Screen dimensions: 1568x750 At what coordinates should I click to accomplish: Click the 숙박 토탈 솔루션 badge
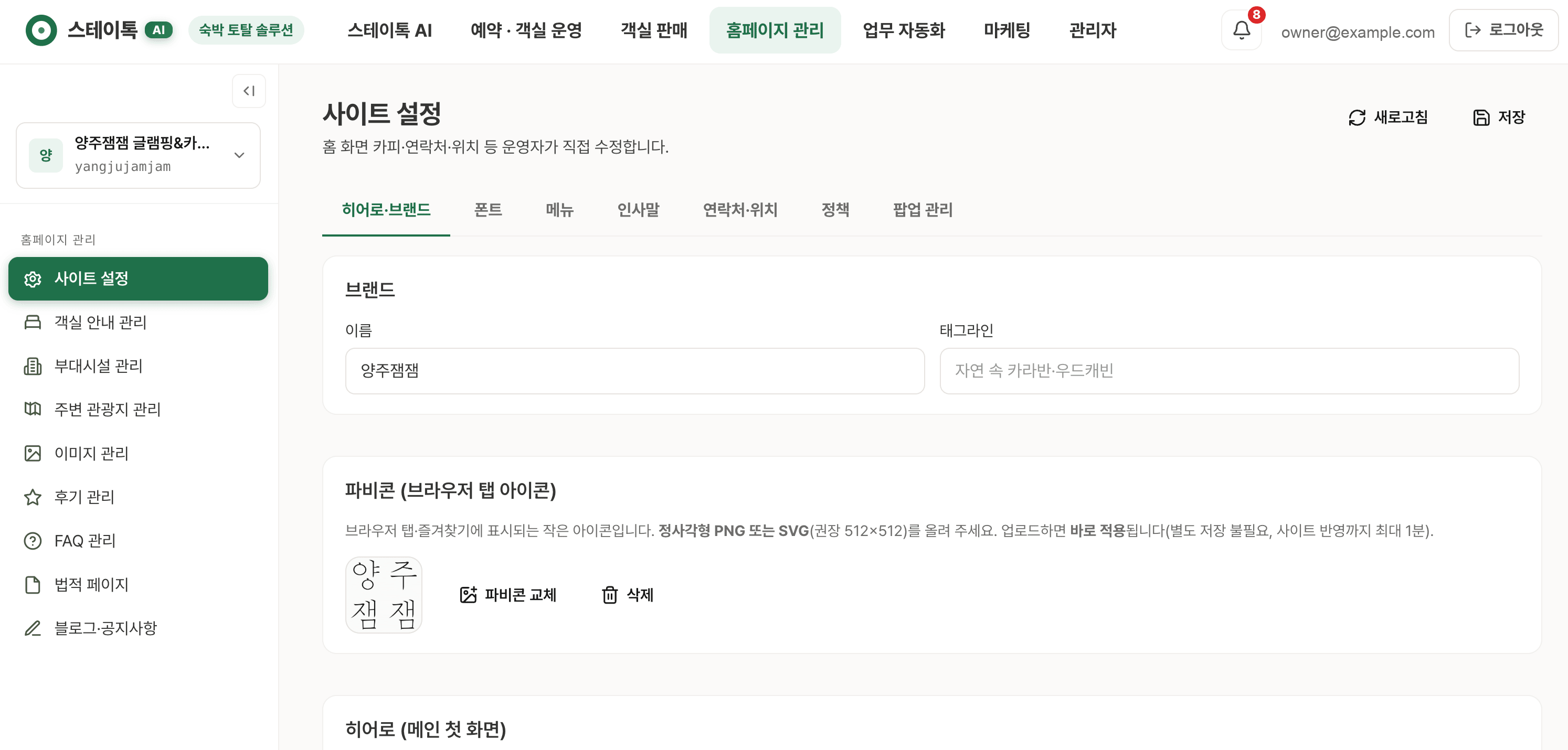click(x=246, y=30)
